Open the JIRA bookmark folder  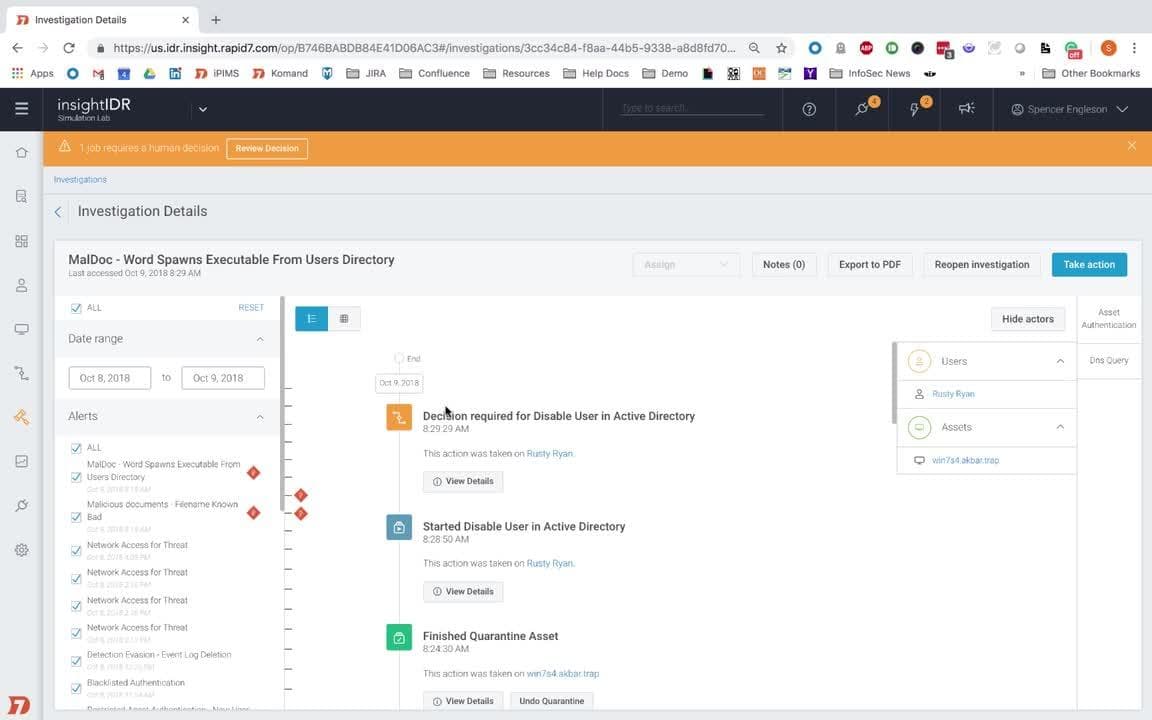(366, 73)
